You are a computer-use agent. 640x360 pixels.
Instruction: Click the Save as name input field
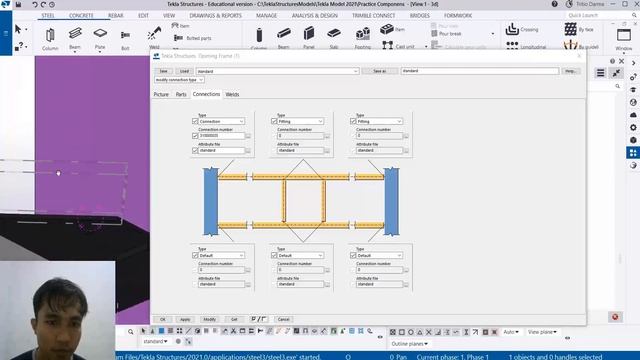(480, 71)
